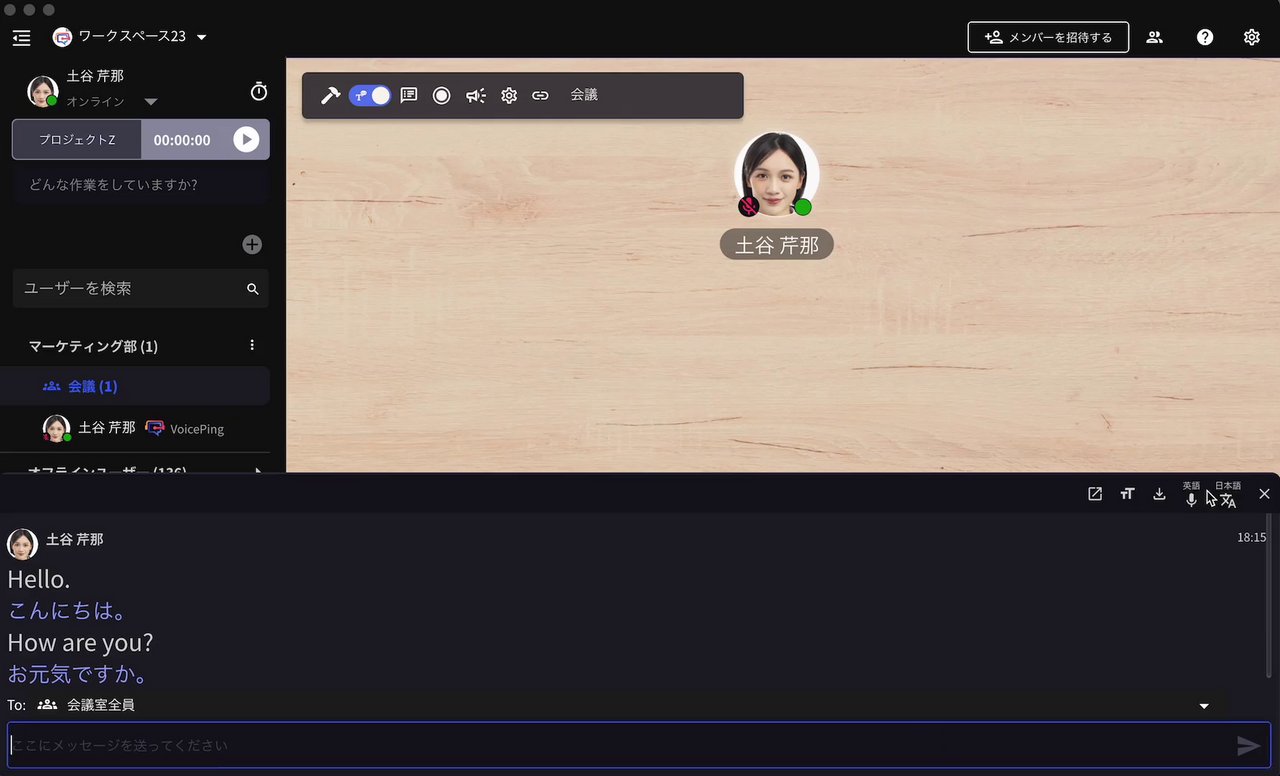The image size is (1280, 776).
Task: Focus the どんな作業をしていますか? field
Action: click(141, 185)
